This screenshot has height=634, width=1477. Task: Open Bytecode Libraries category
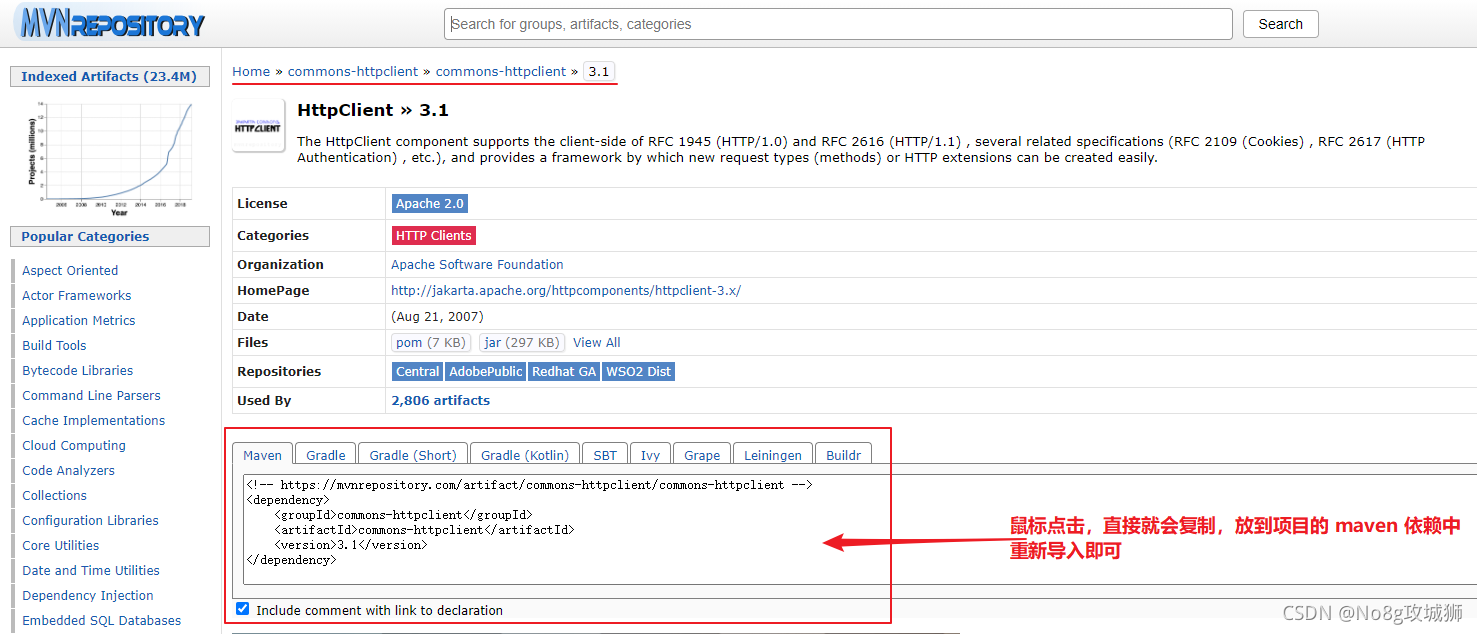[78, 370]
